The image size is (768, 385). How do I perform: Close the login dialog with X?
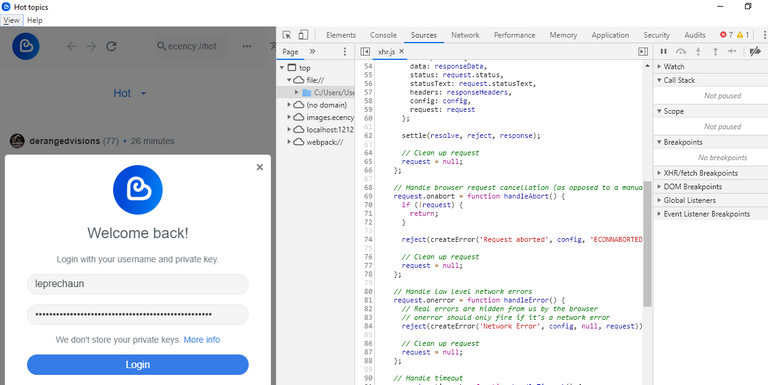[x=260, y=167]
